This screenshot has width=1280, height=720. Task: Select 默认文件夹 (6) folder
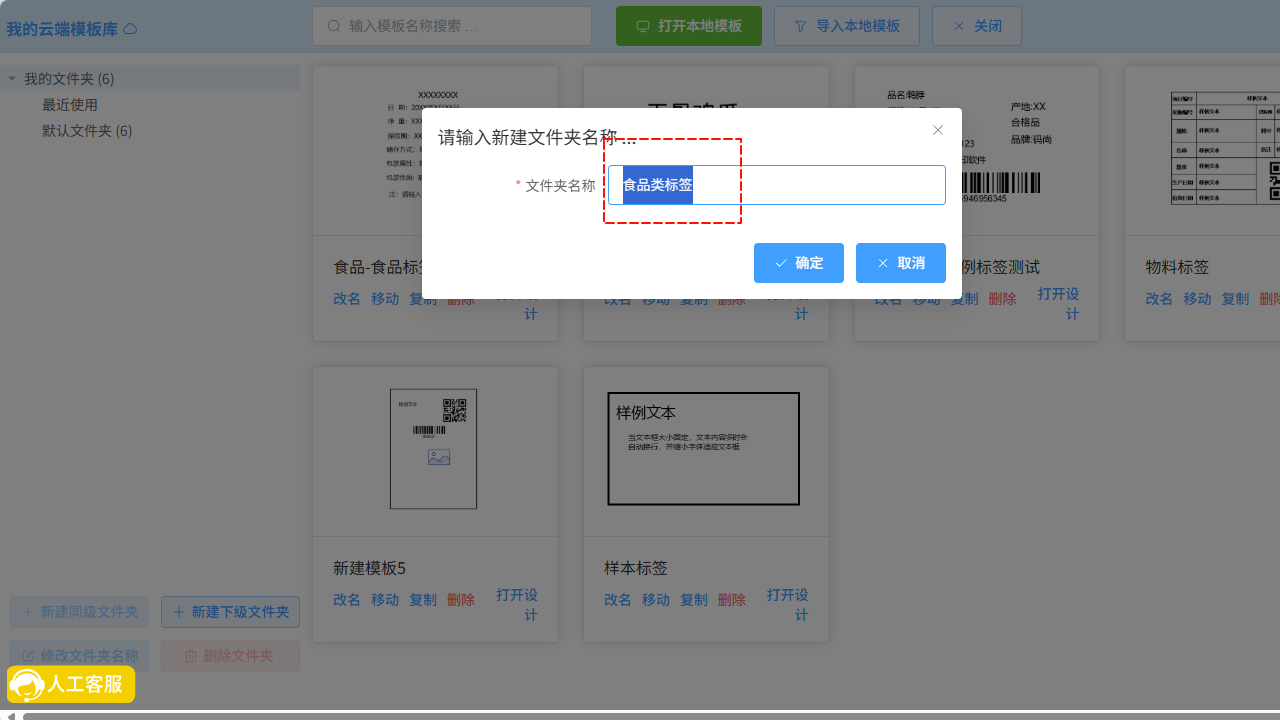click(x=87, y=131)
